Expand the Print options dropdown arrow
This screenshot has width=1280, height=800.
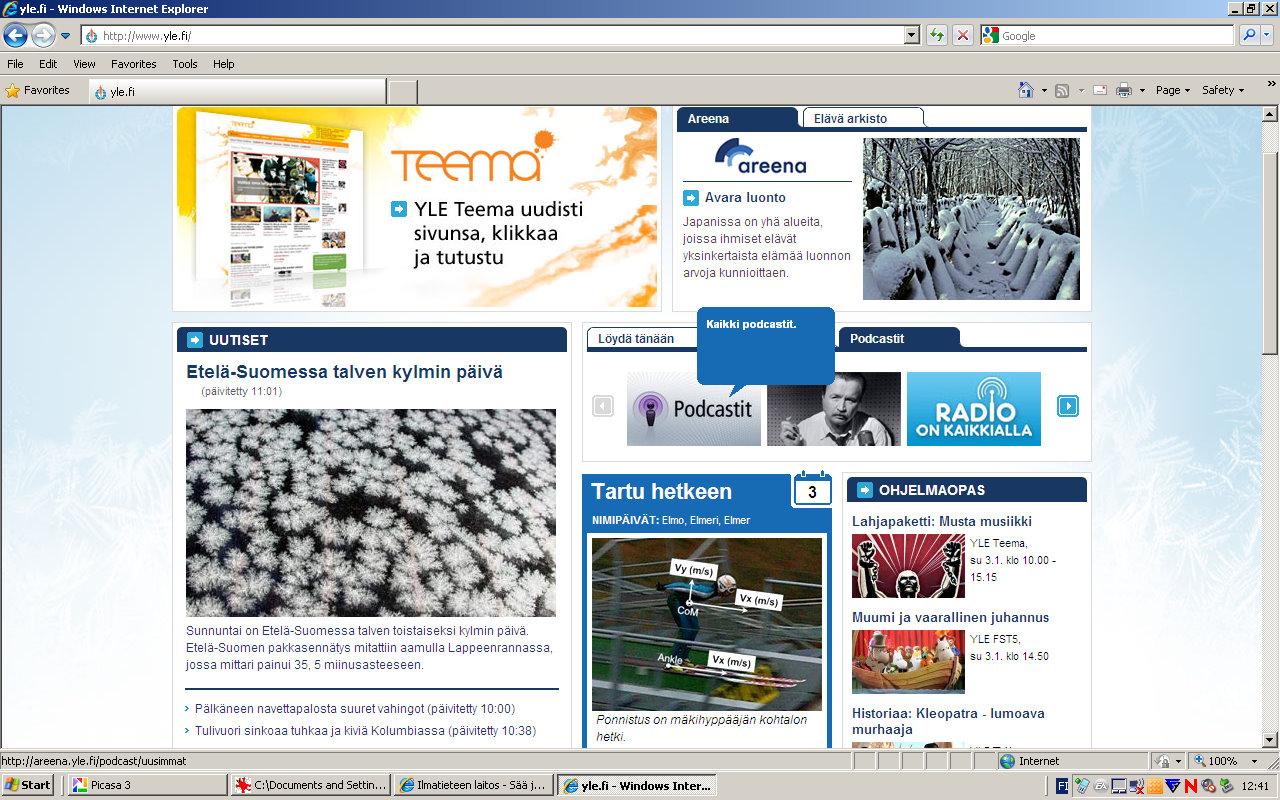[x=1142, y=90]
